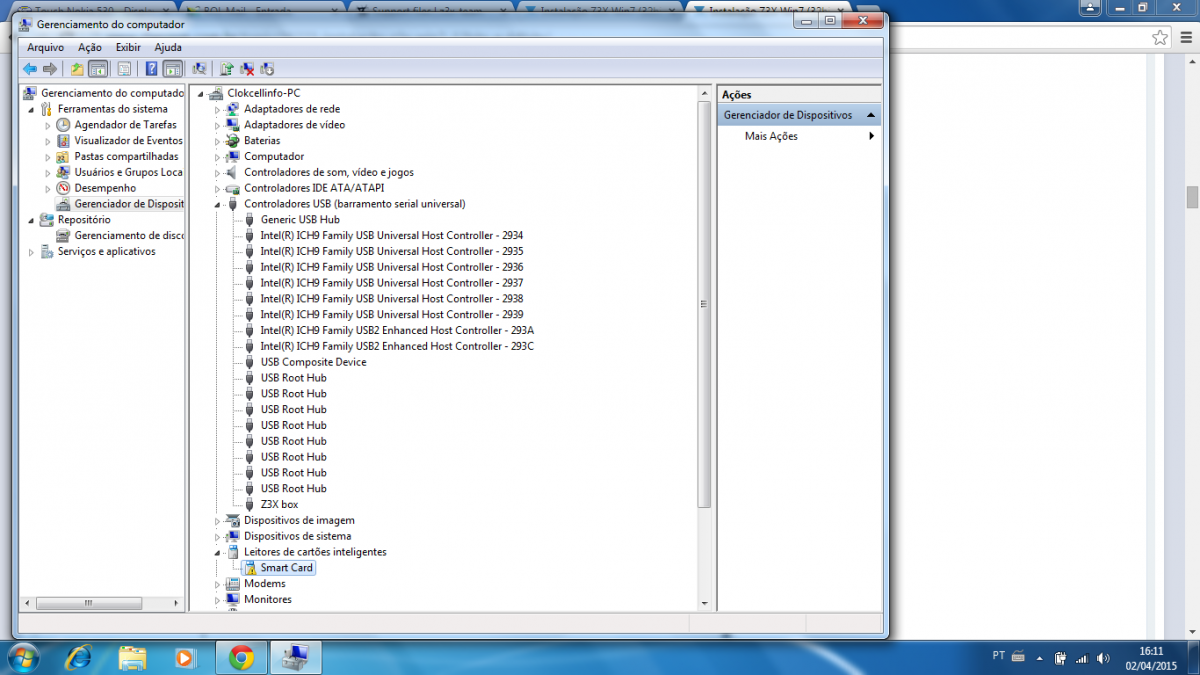Collapse the Repositório node
This screenshot has height=675, width=1200.
click(30, 220)
